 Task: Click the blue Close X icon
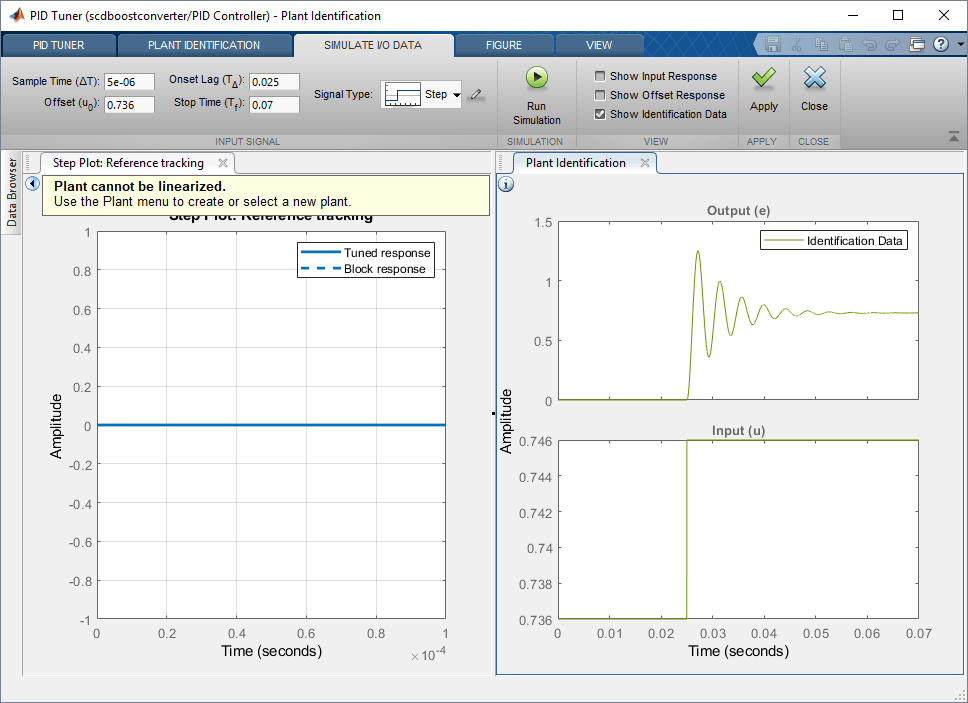[x=814, y=78]
